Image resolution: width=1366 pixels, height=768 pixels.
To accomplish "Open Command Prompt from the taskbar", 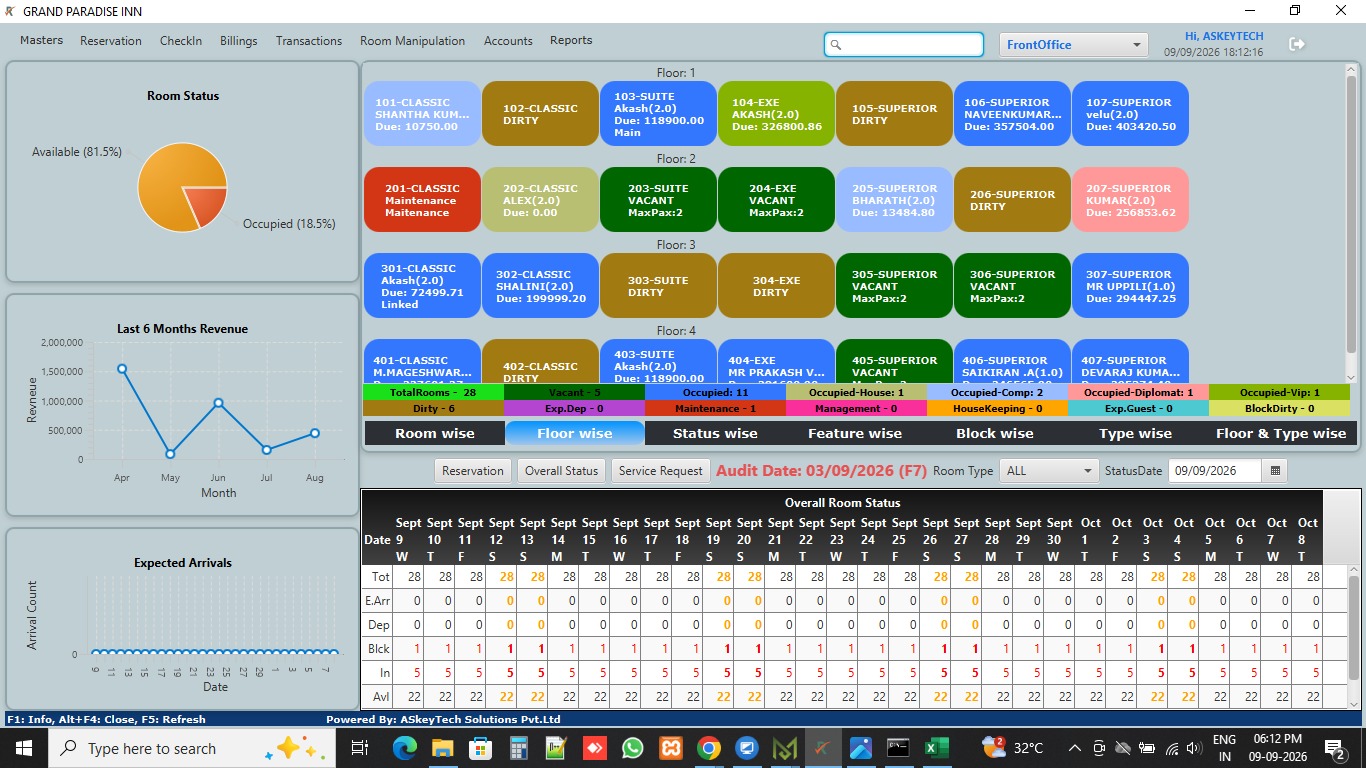I will [899, 748].
